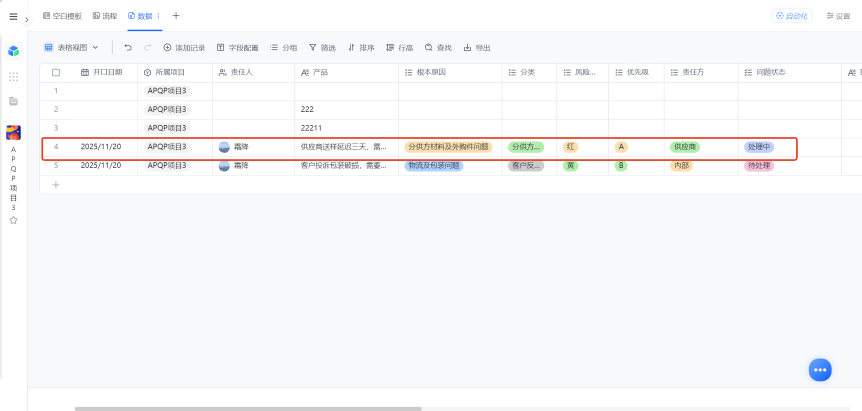The width and height of the screenshot is (862, 411).
Task: Switch to the 流程 tab
Action: [105, 16]
